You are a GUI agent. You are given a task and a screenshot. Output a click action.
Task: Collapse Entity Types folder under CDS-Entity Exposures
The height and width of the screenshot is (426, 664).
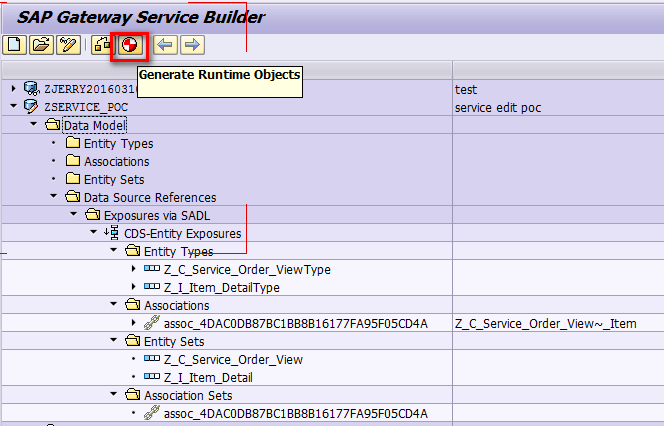coord(113,250)
